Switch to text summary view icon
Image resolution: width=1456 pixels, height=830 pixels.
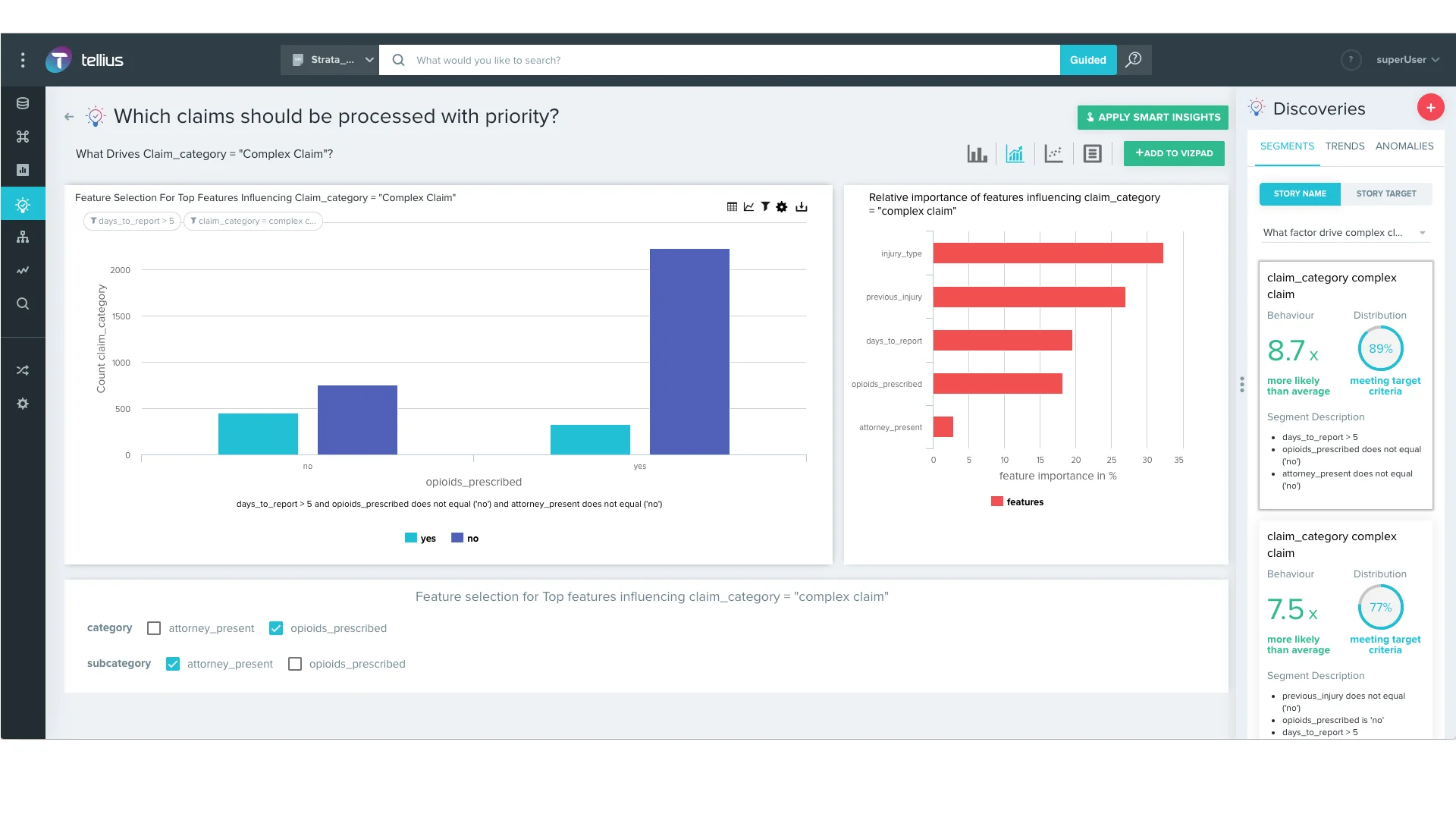click(1092, 153)
